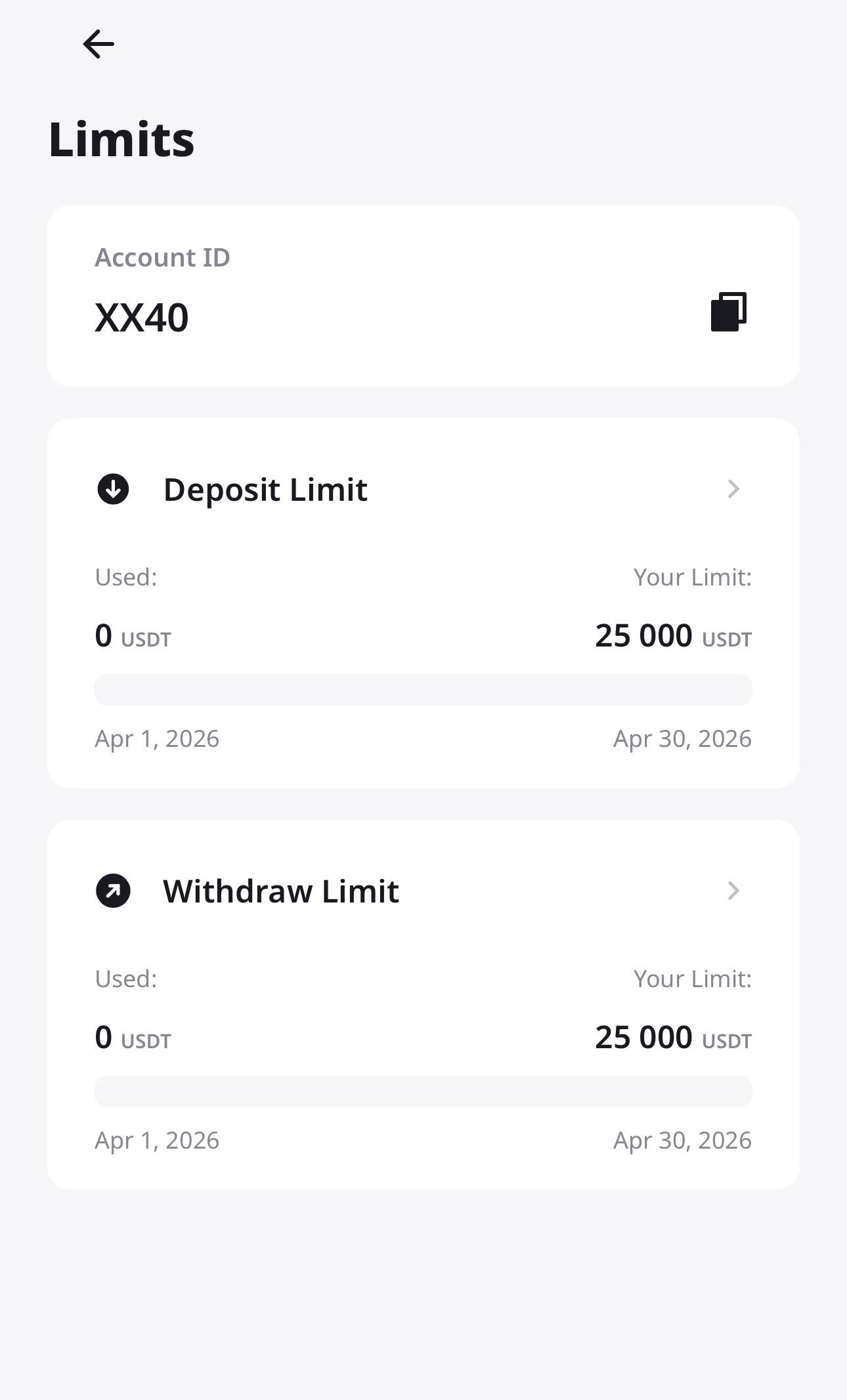The height and width of the screenshot is (1400, 847).
Task: Click the Withdraw Limit usage progress bar
Action: [x=423, y=1092]
